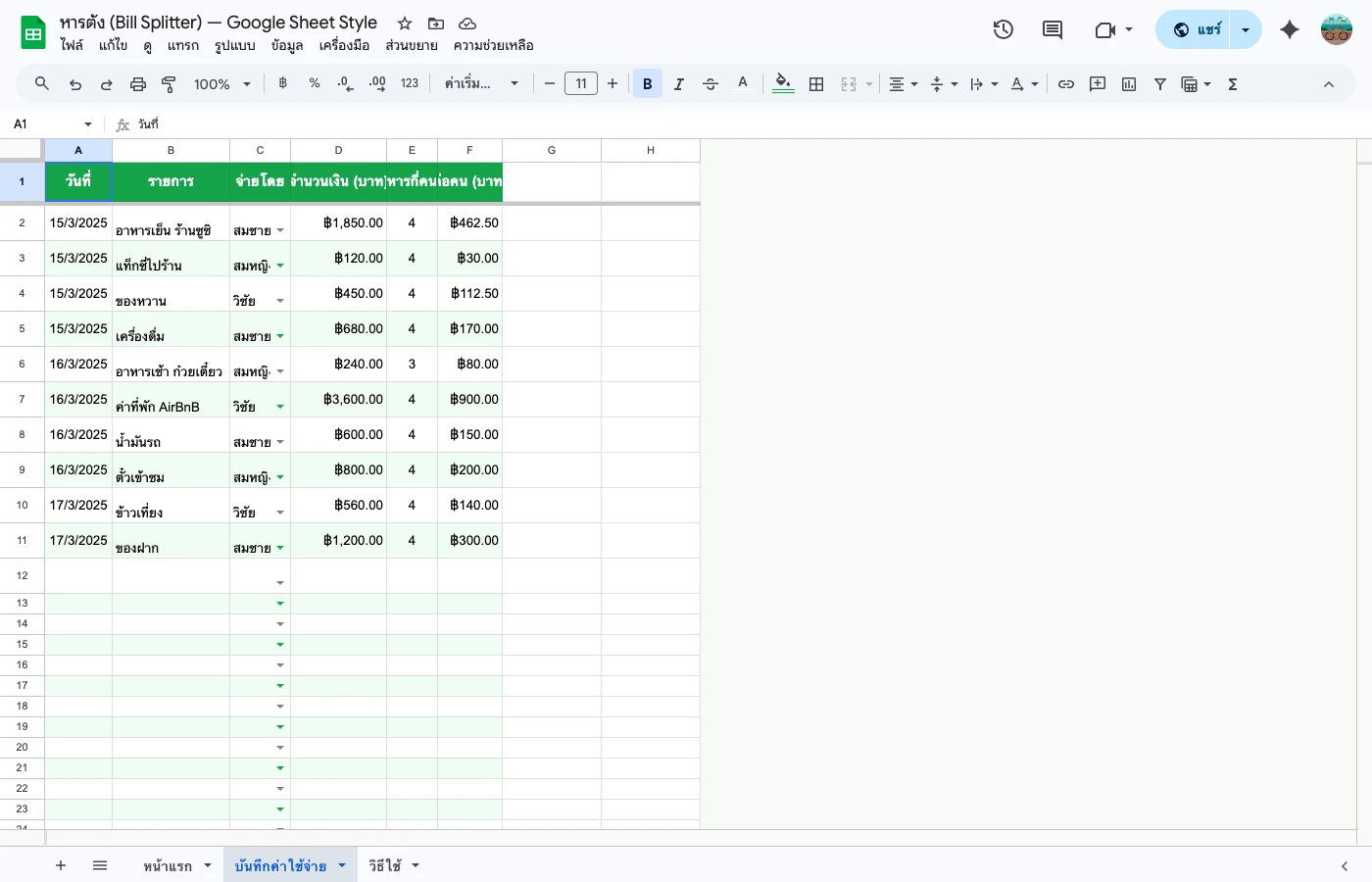Image resolution: width=1372 pixels, height=882 pixels.
Task: Expand the font family dropdown
Action: coord(480,84)
